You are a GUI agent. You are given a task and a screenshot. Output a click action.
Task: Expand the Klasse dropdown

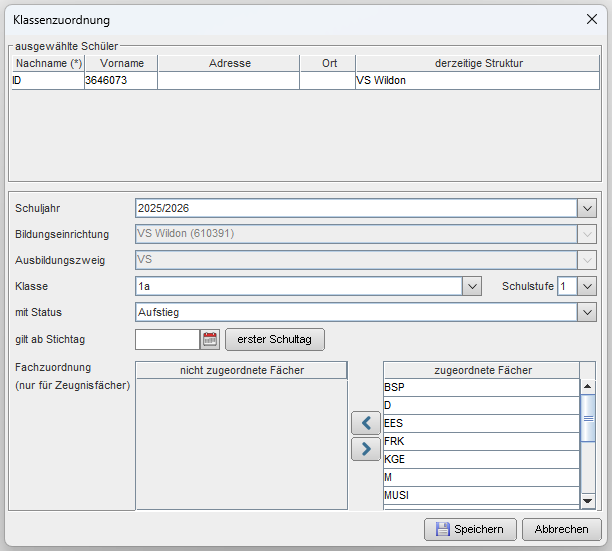[x=472, y=286]
